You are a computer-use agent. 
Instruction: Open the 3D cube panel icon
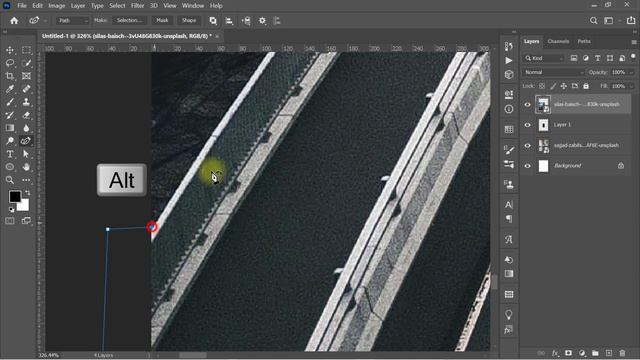509,74
